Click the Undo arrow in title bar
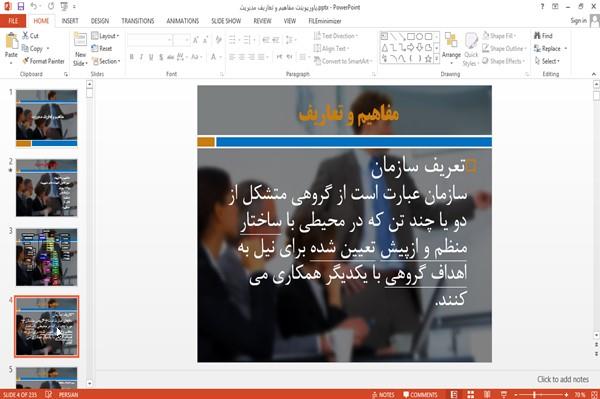Viewport: 600px width, 399px height. tap(34, 6)
